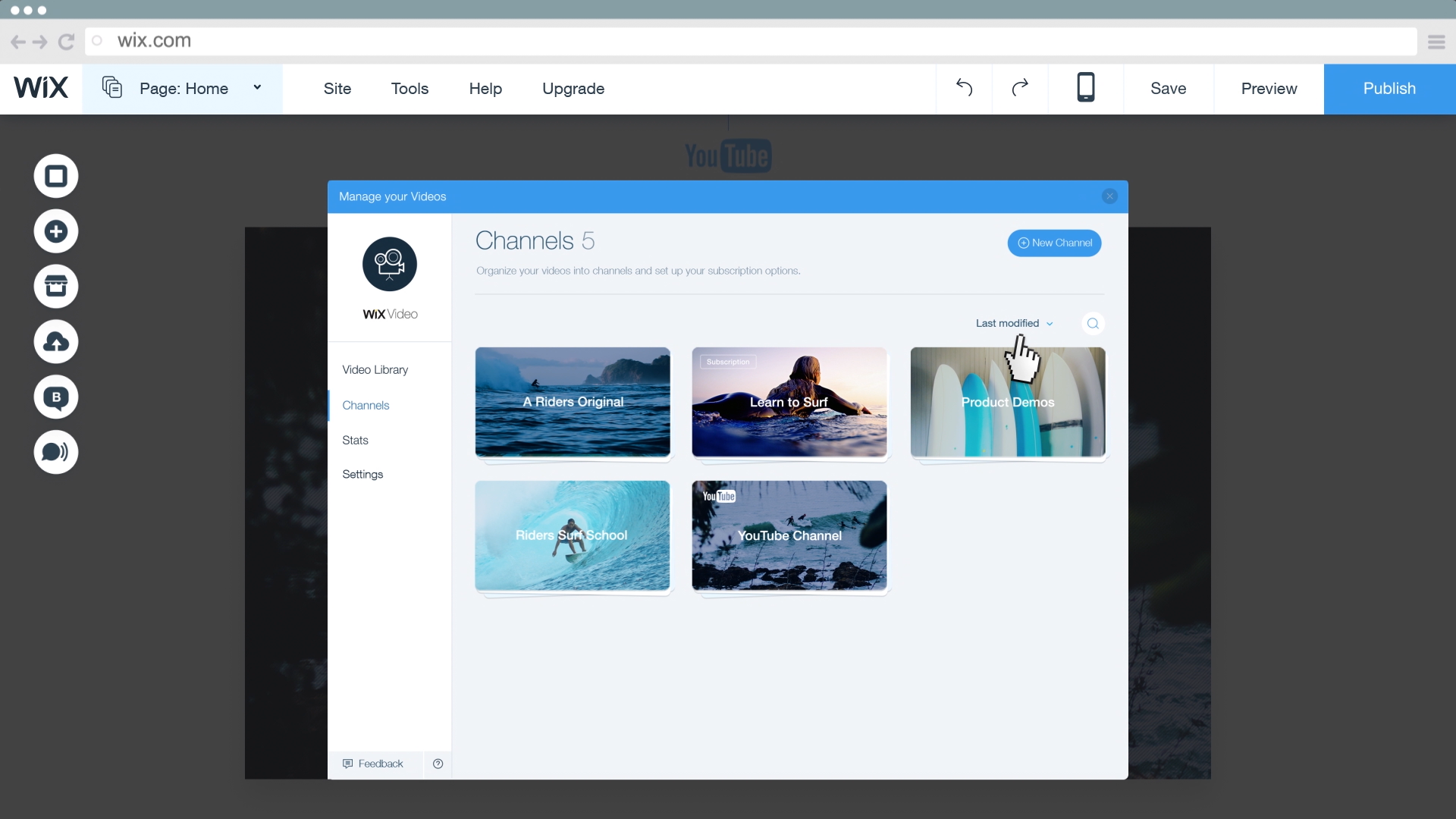Switch to Video Library tab
The width and height of the screenshot is (1456, 819).
375,370
